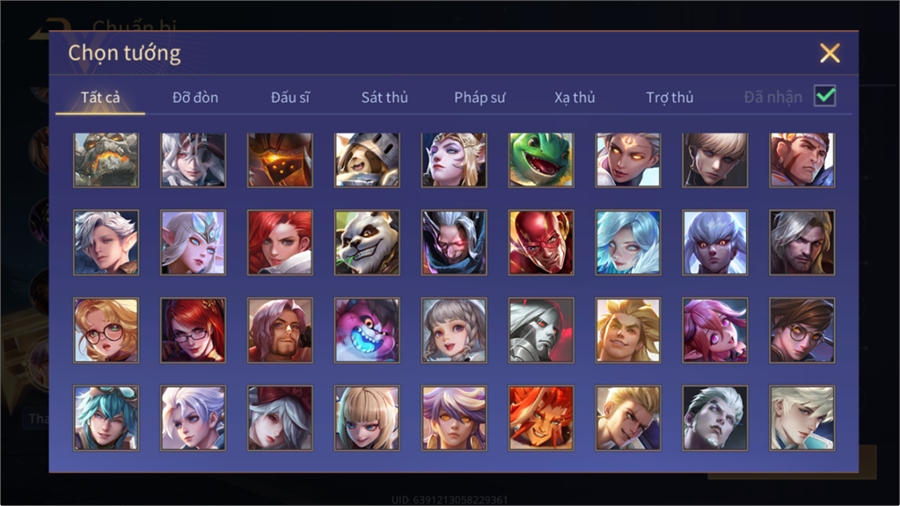Pick the red-masked Flash hero portrait

click(x=541, y=242)
